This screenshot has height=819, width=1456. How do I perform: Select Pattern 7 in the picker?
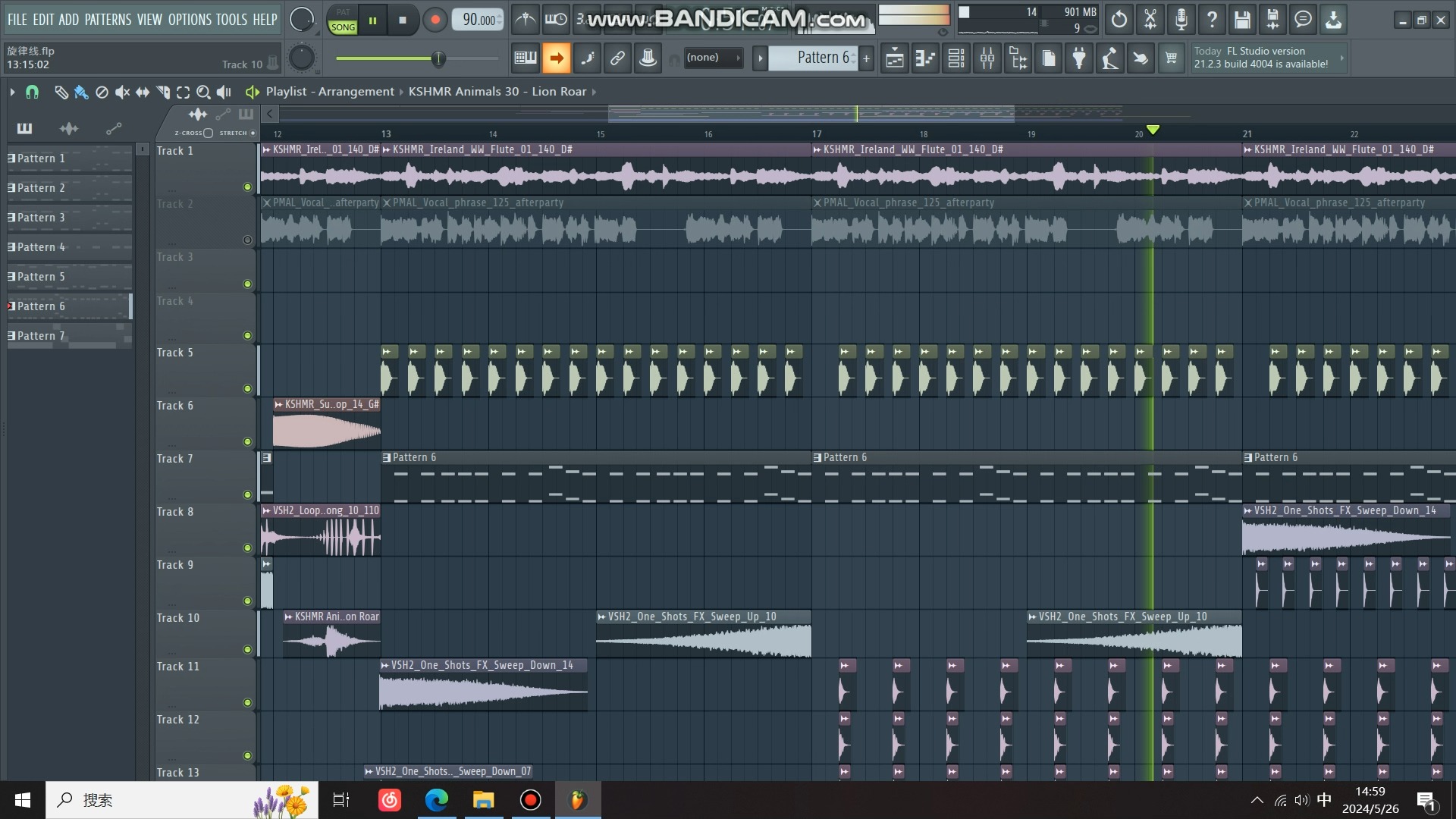tap(68, 336)
